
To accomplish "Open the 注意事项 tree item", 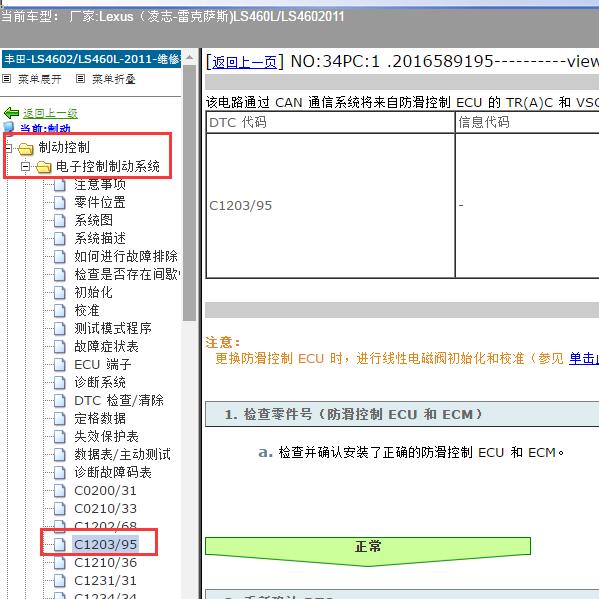I will coord(100,185).
